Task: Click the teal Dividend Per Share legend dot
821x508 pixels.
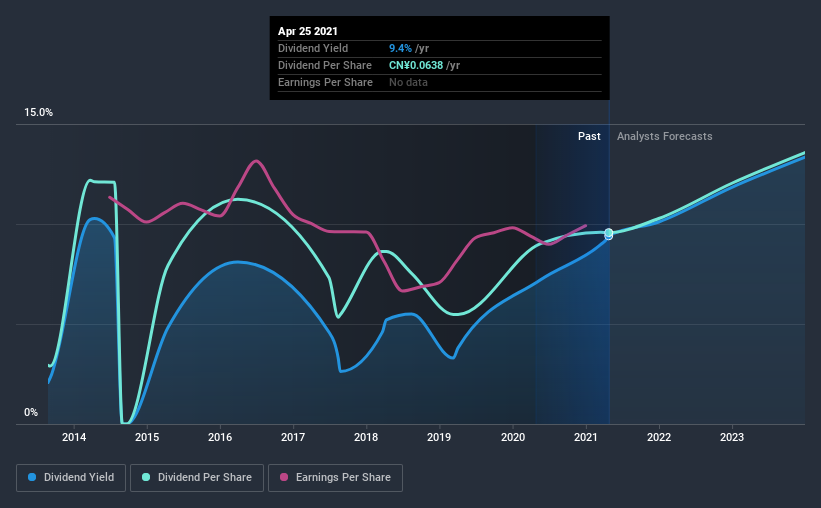Action: tap(146, 477)
